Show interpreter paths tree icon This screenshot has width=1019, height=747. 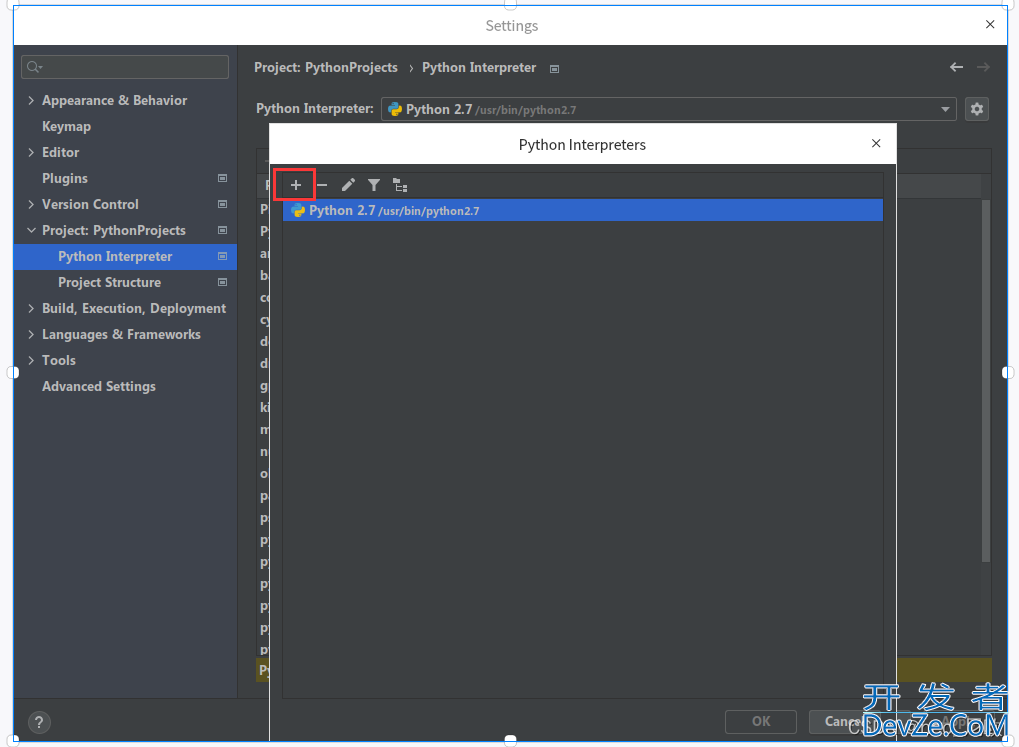pyautogui.click(x=400, y=185)
